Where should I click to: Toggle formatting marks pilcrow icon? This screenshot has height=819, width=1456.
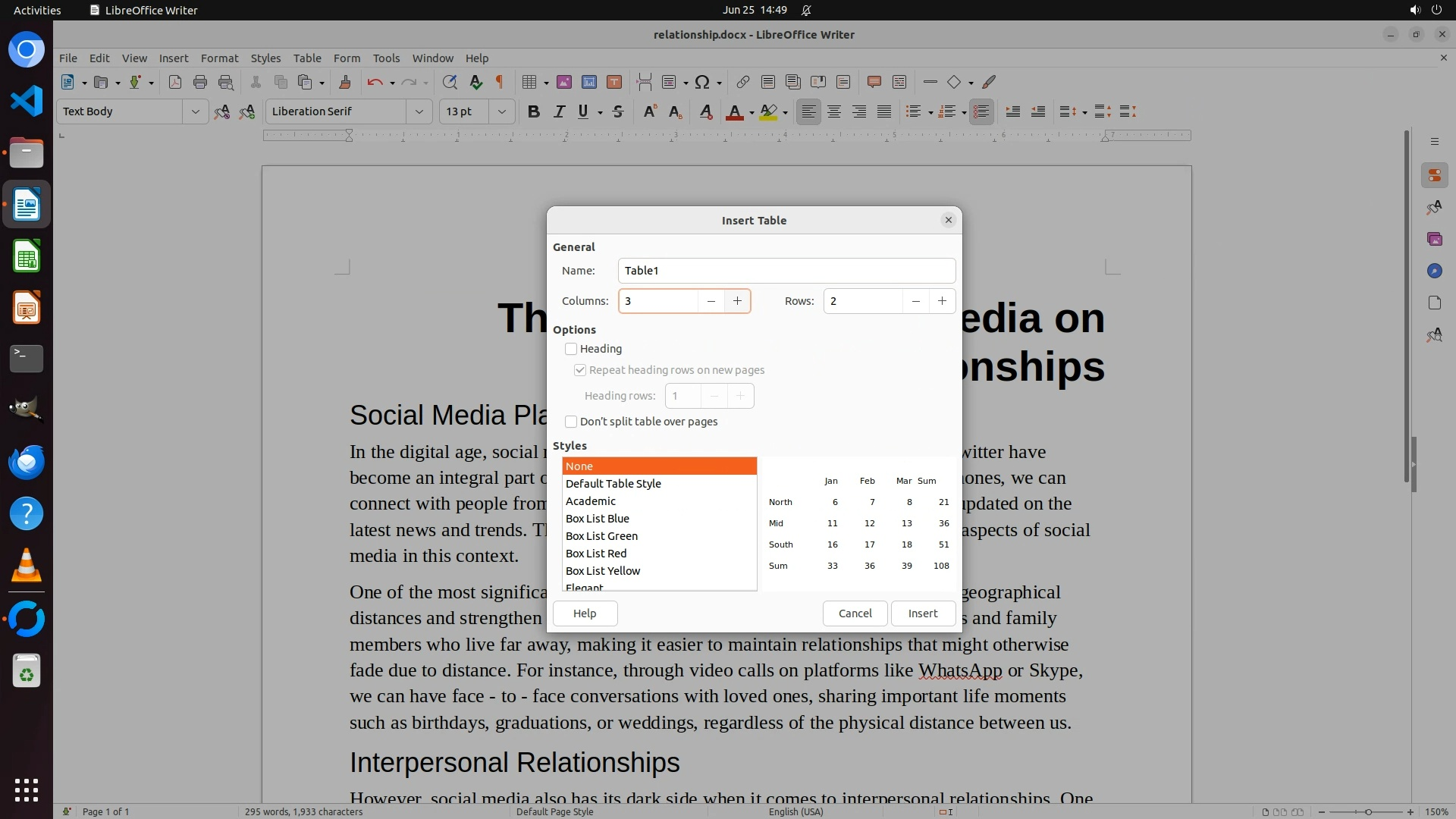(500, 82)
